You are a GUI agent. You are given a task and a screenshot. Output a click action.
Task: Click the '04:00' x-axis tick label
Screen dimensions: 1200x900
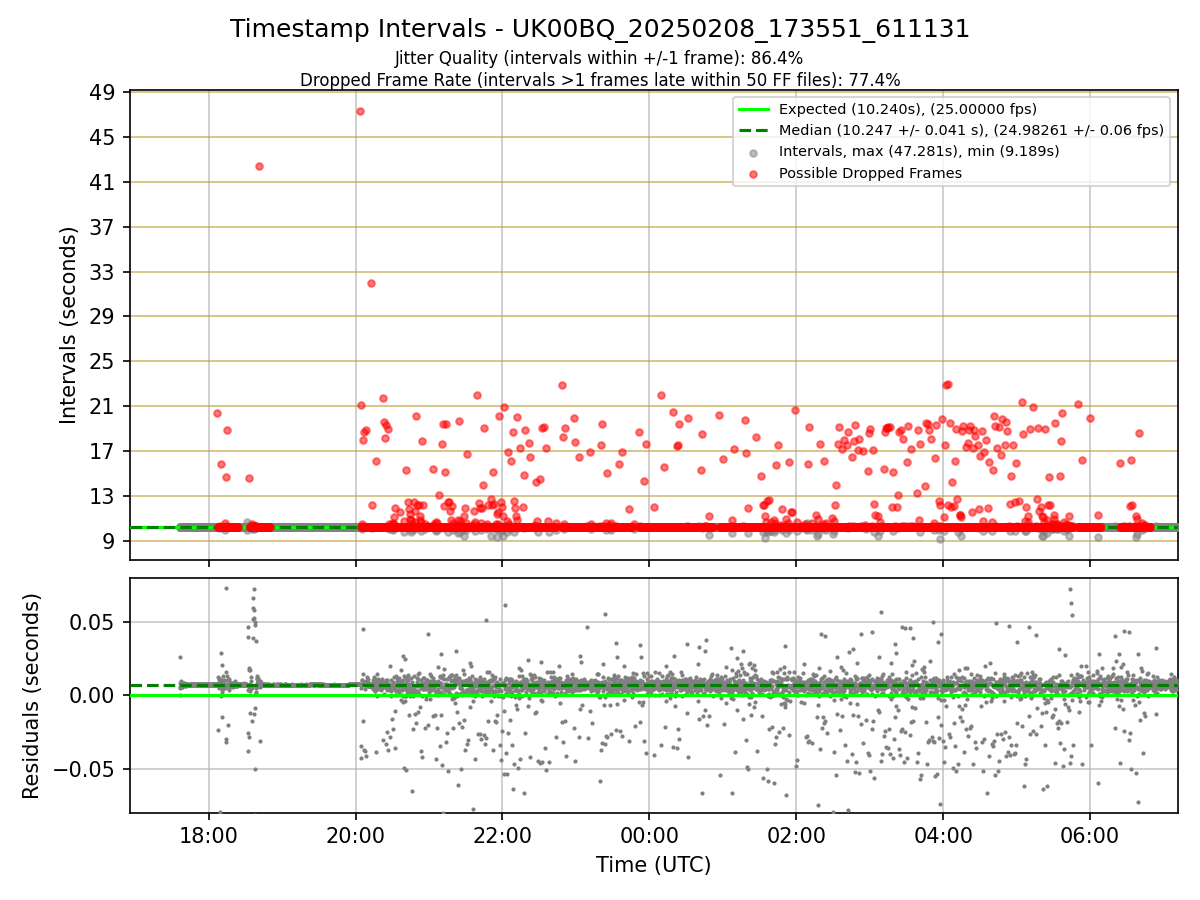coord(943,834)
